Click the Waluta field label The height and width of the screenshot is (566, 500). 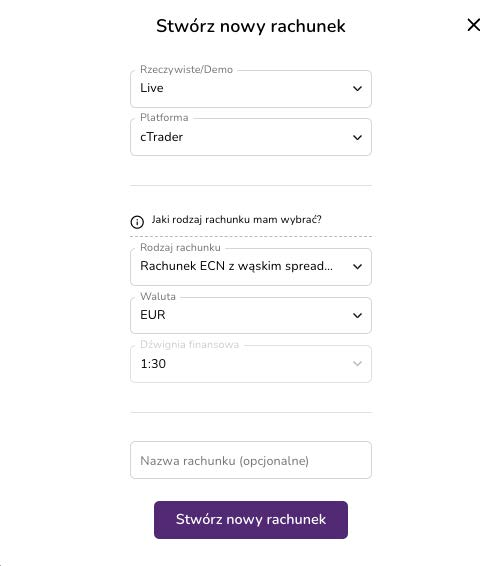[x=158, y=296]
